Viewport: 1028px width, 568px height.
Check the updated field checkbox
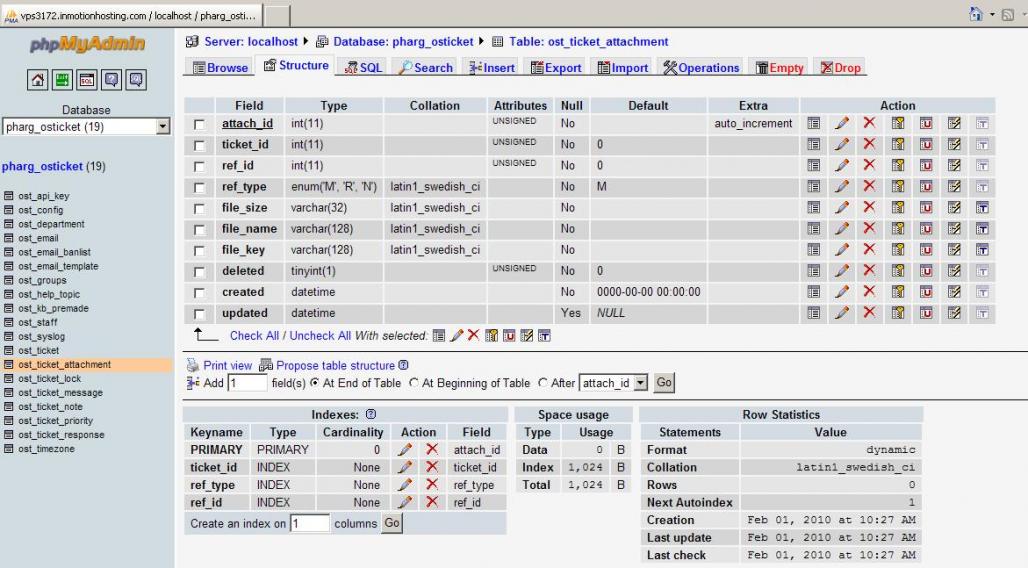click(x=199, y=314)
